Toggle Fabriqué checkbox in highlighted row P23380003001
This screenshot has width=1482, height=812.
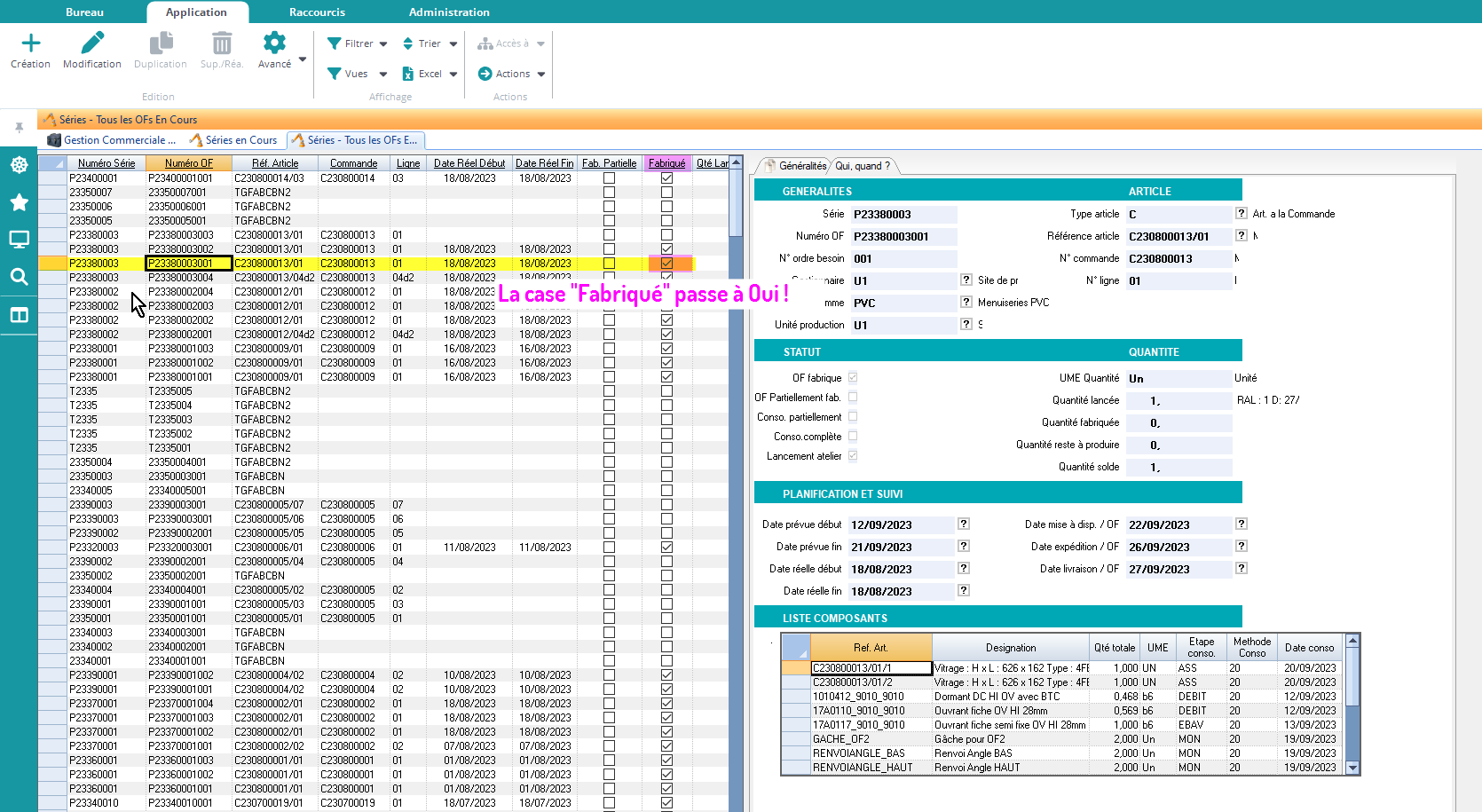(x=666, y=264)
